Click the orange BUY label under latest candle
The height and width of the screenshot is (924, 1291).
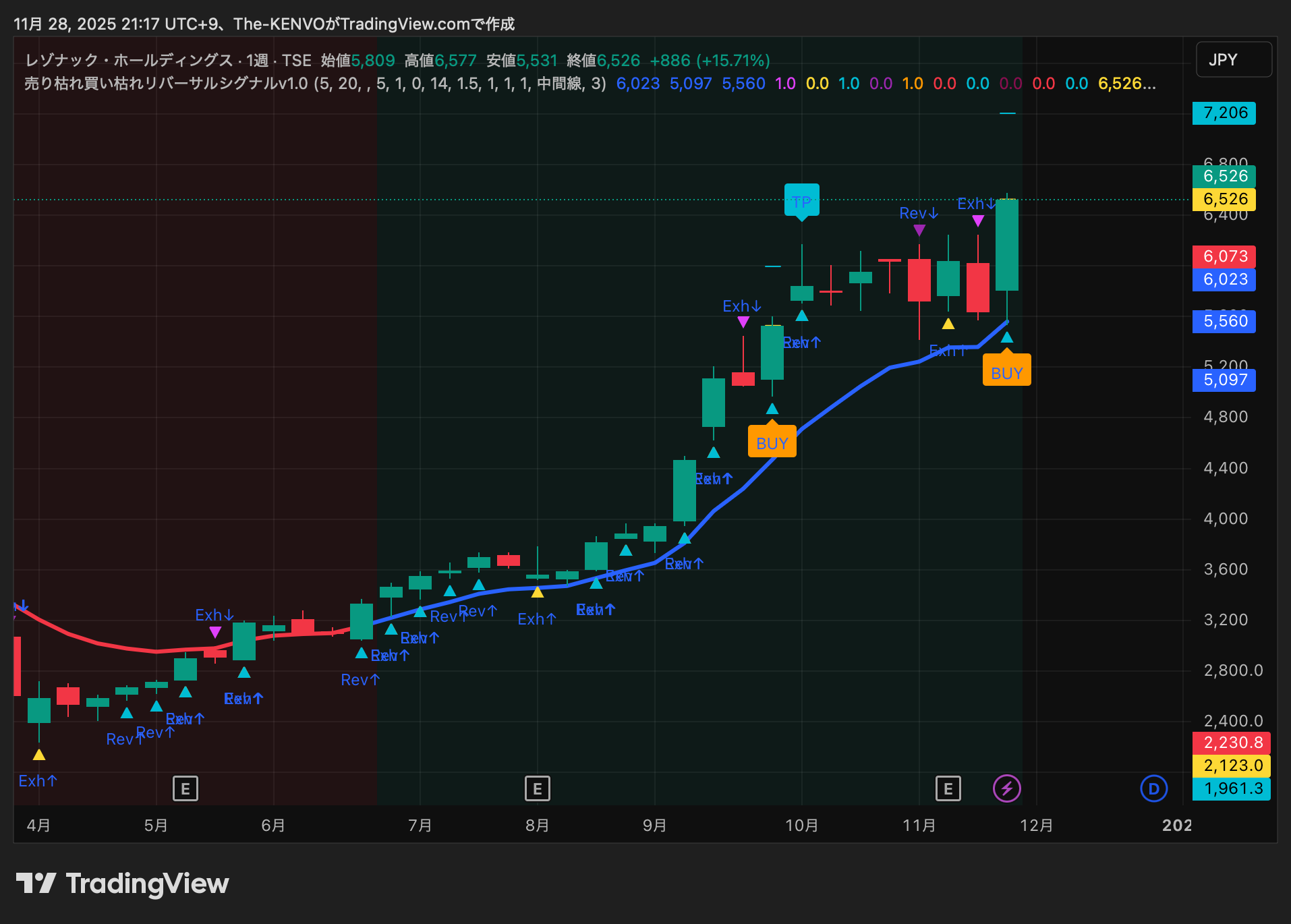(1006, 372)
